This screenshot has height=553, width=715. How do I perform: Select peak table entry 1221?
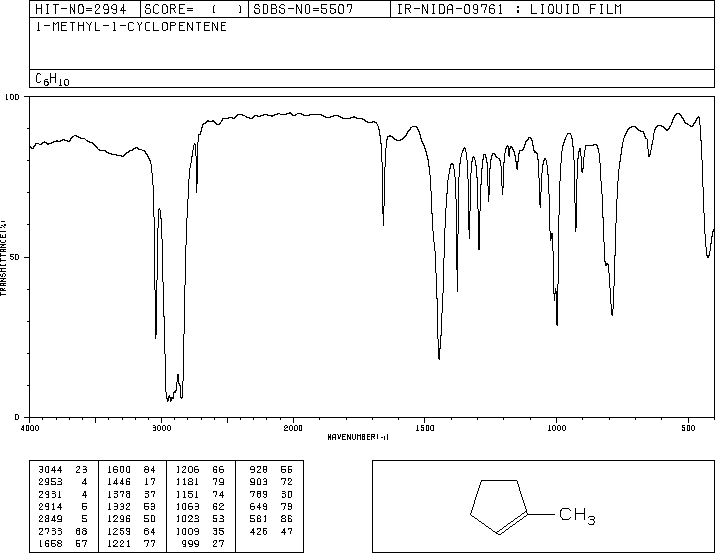[131, 543]
